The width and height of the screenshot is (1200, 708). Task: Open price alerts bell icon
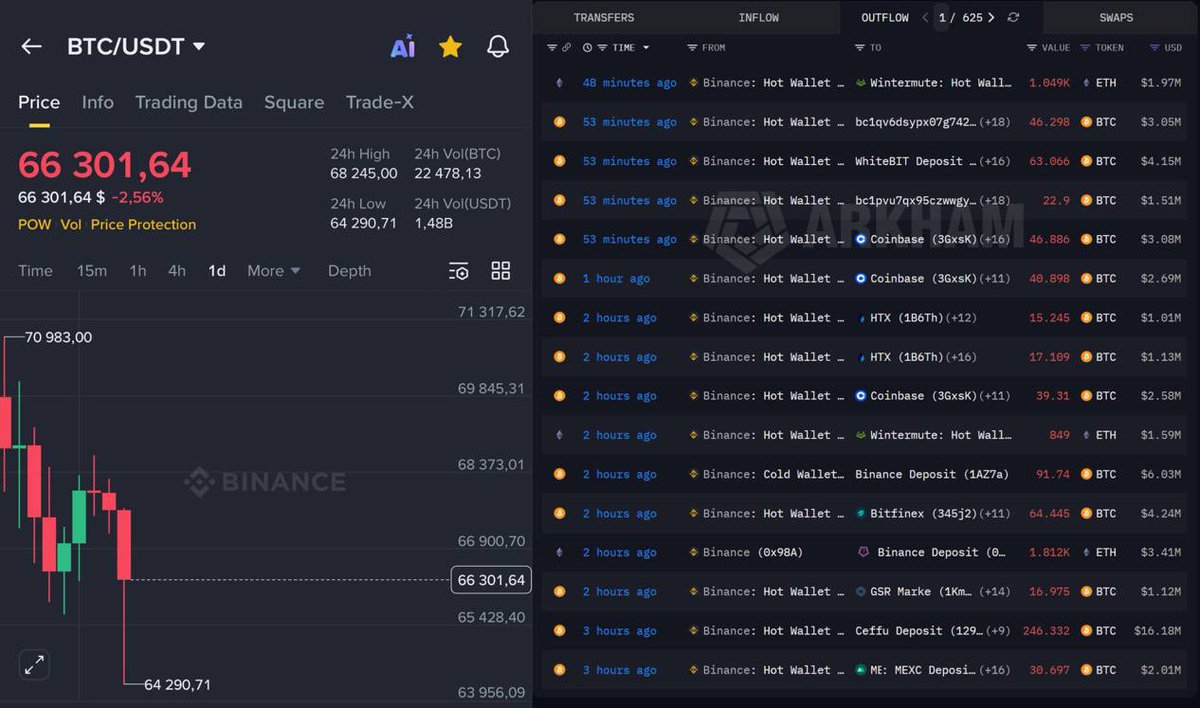[x=498, y=46]
